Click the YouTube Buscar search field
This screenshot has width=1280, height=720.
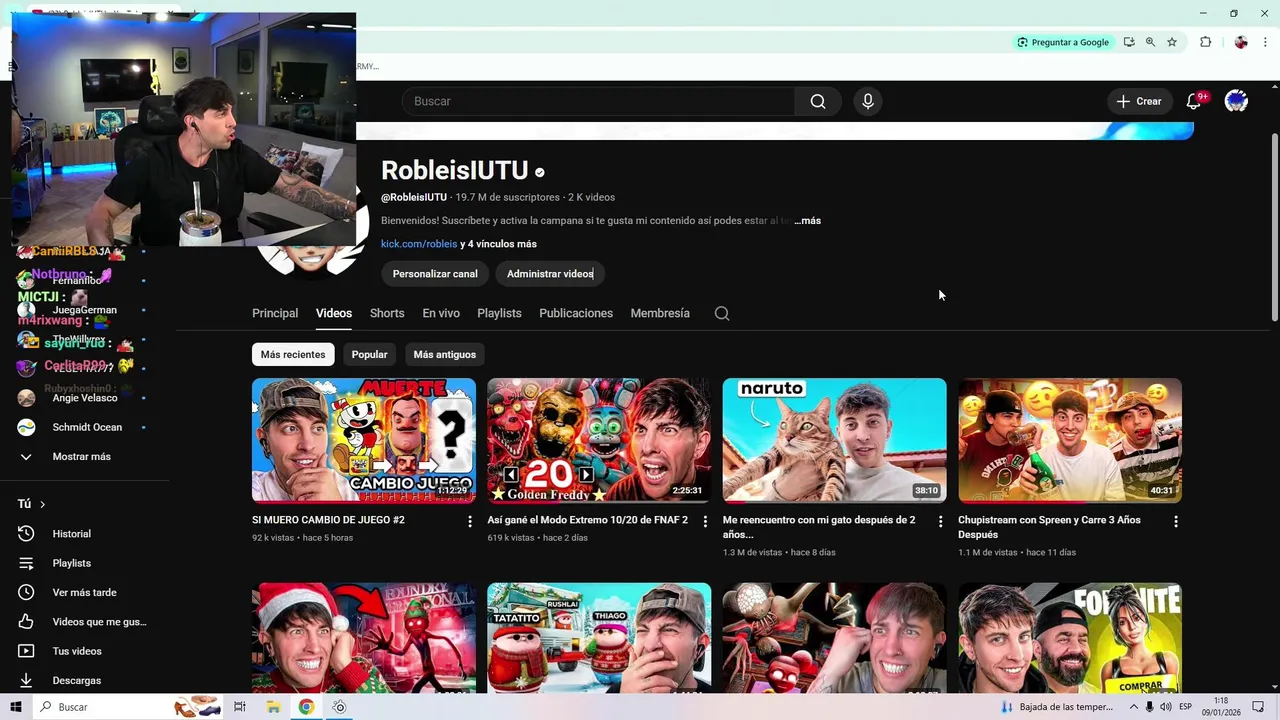[598, 101]
